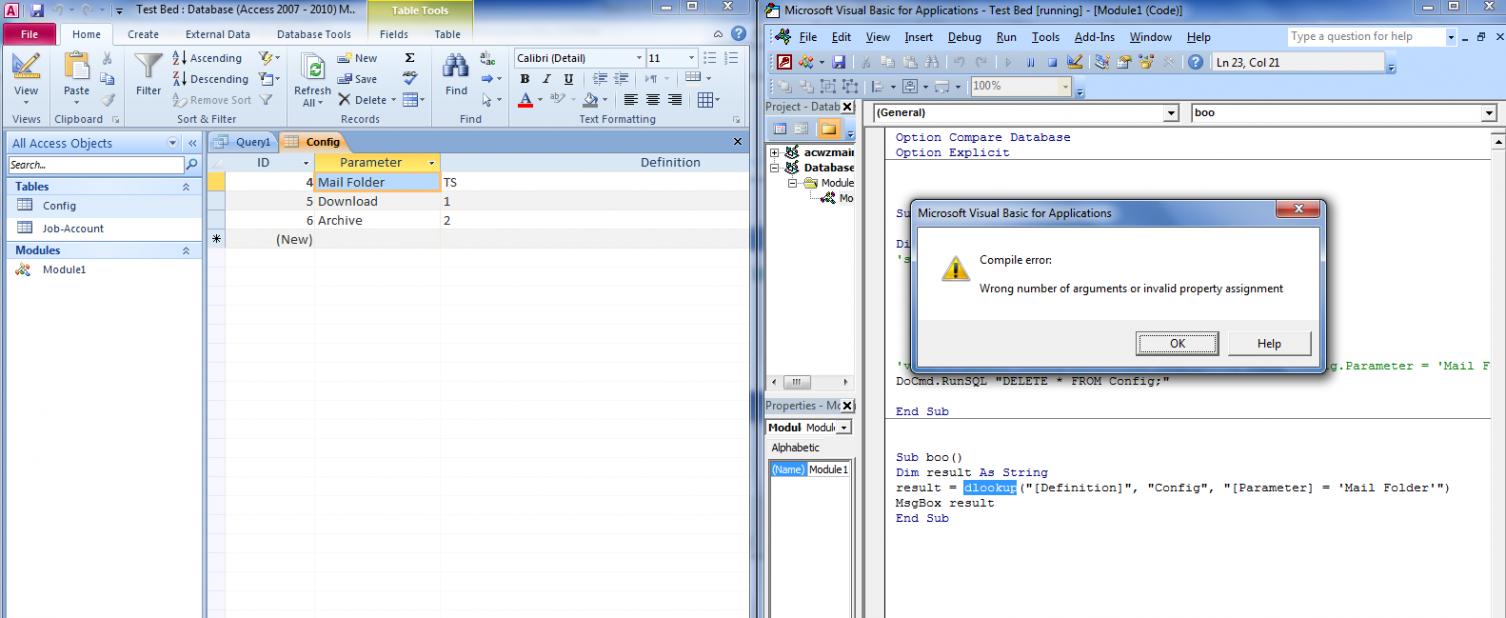Open background fill color picker in Text Formatting
Screen dimensions: 1506x618
click(603, 99)
